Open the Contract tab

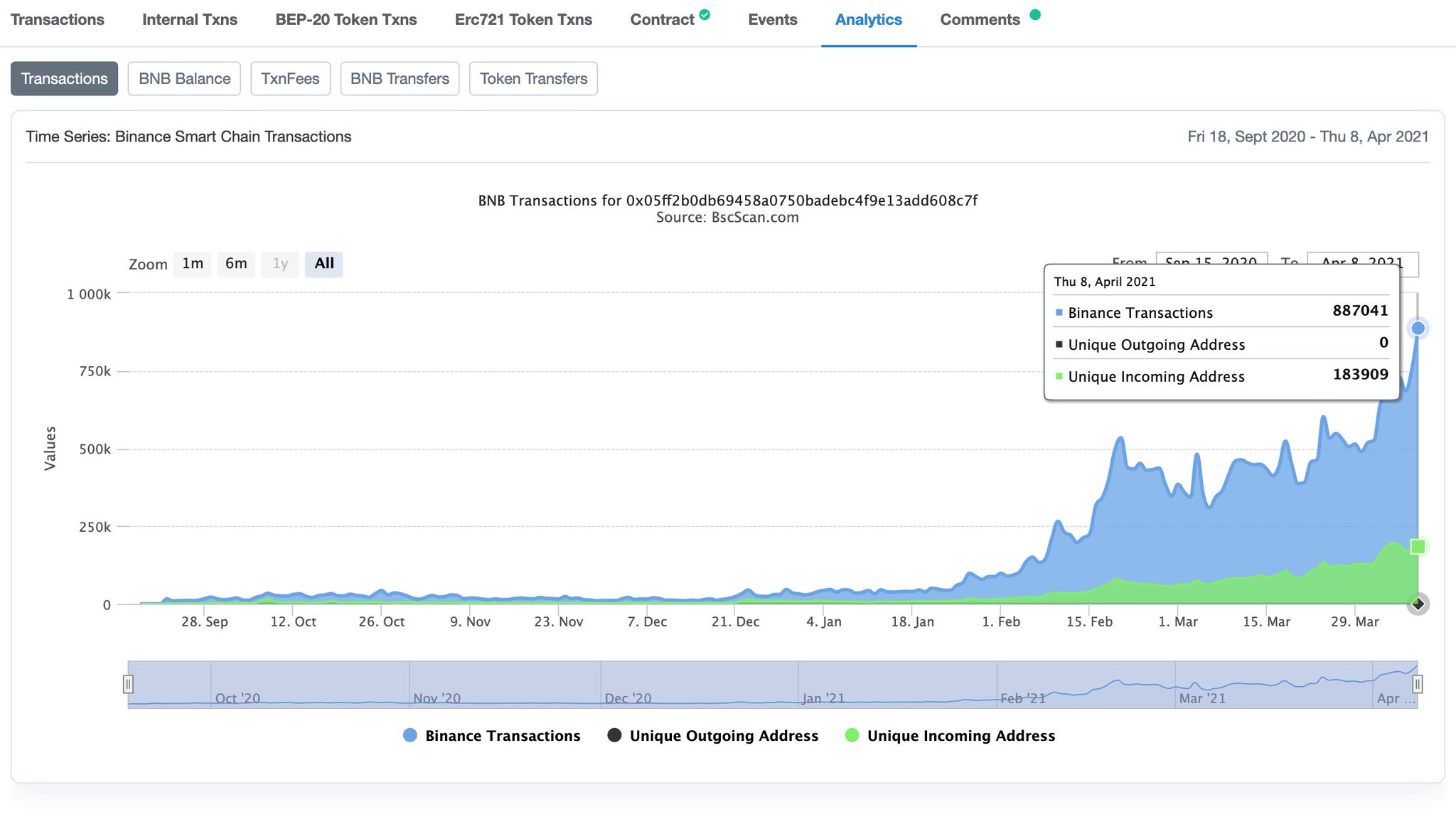point(662,20)
